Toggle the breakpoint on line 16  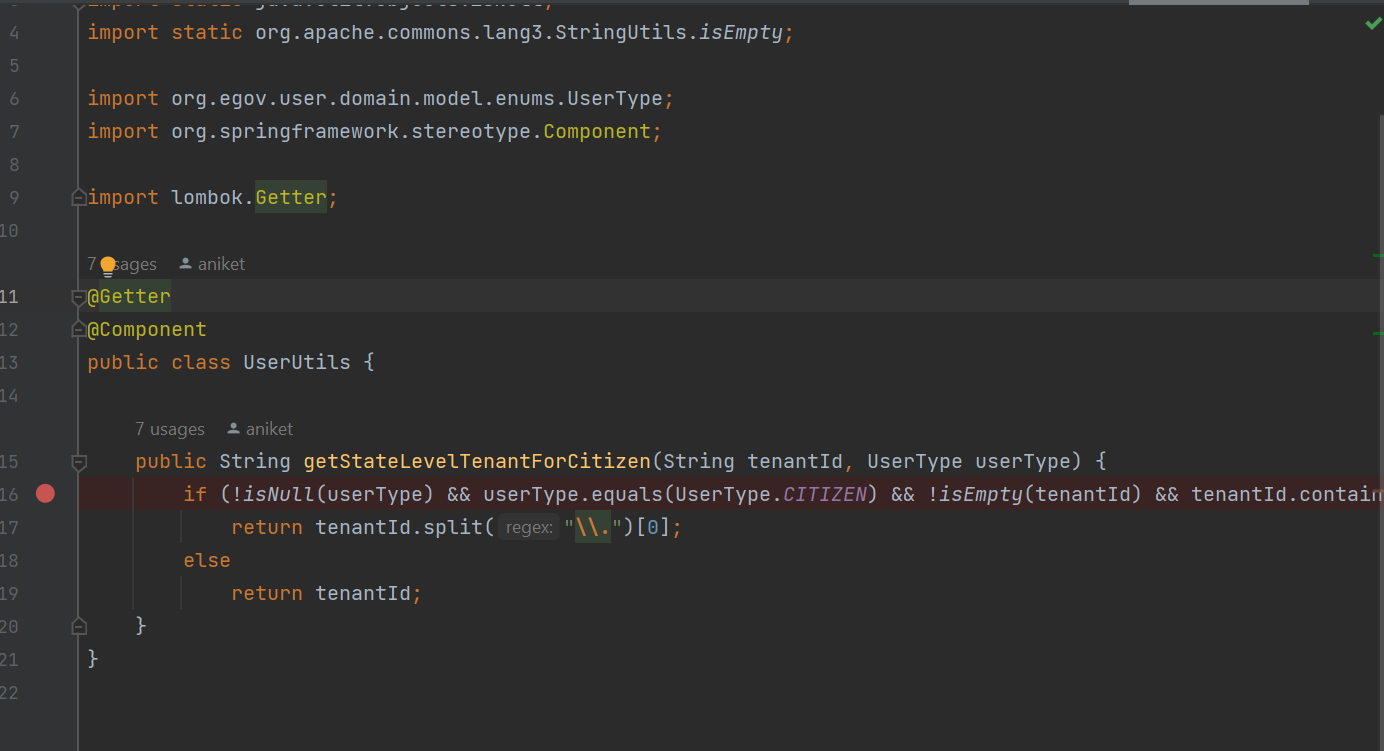[45, 493]
